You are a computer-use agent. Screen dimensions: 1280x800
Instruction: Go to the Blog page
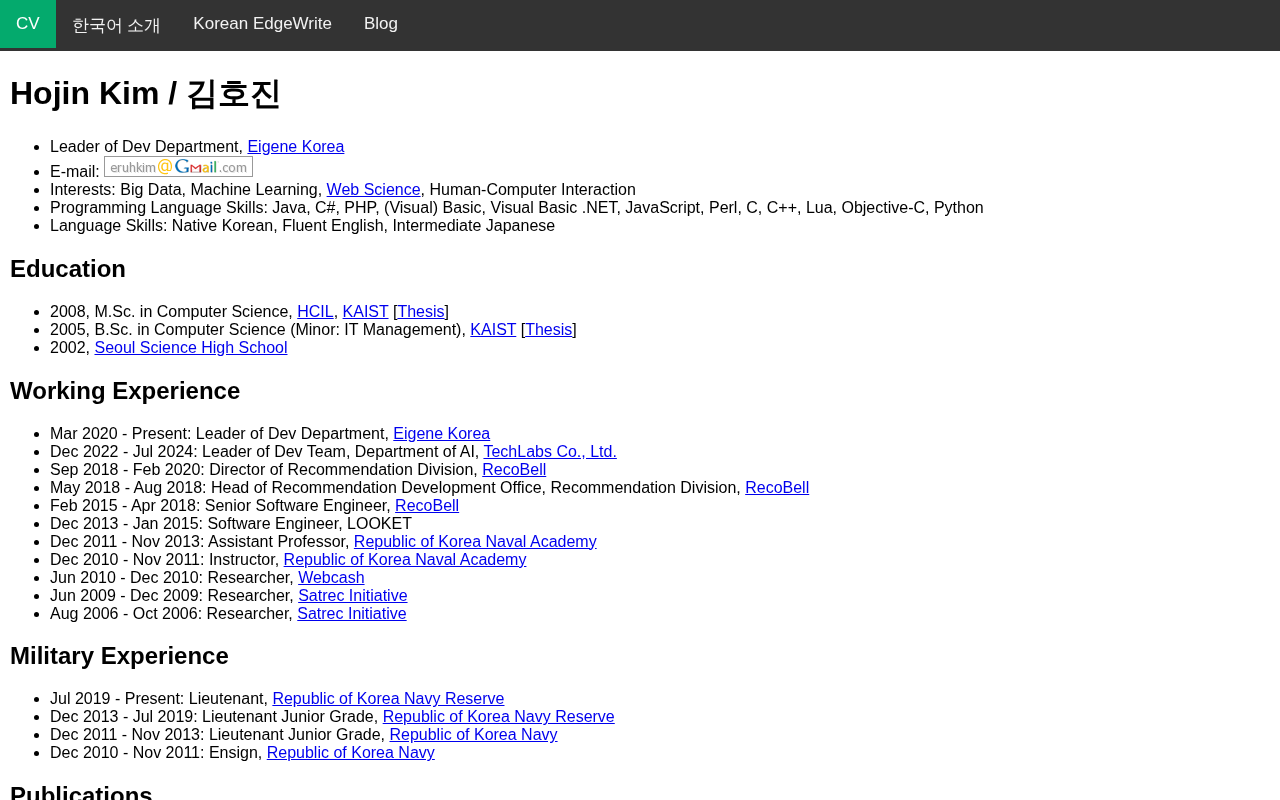tap(381, 24)
